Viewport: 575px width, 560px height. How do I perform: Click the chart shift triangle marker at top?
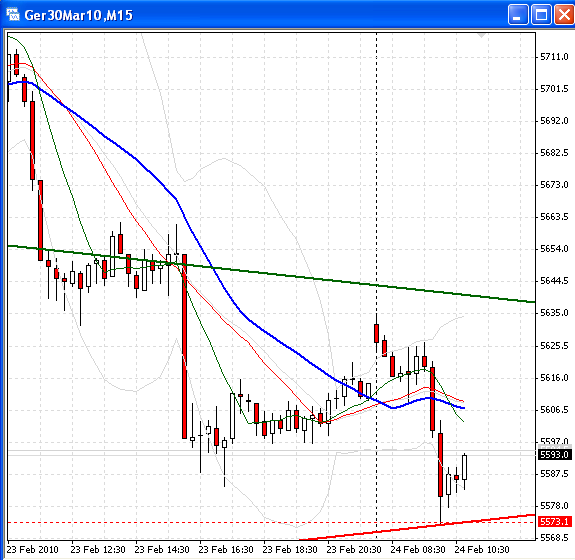[481, 36]
